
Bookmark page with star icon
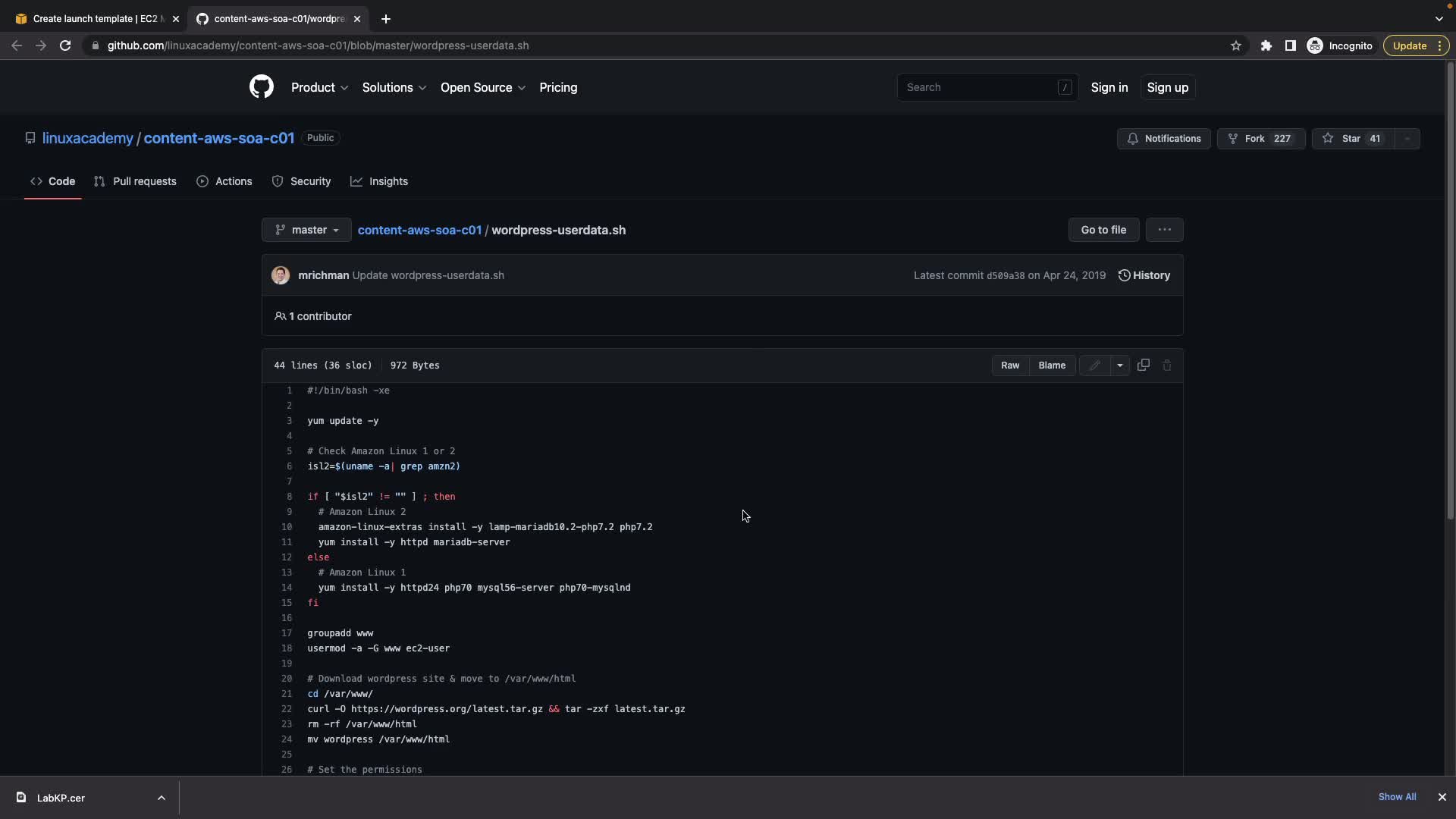[x=1236, y=45]
